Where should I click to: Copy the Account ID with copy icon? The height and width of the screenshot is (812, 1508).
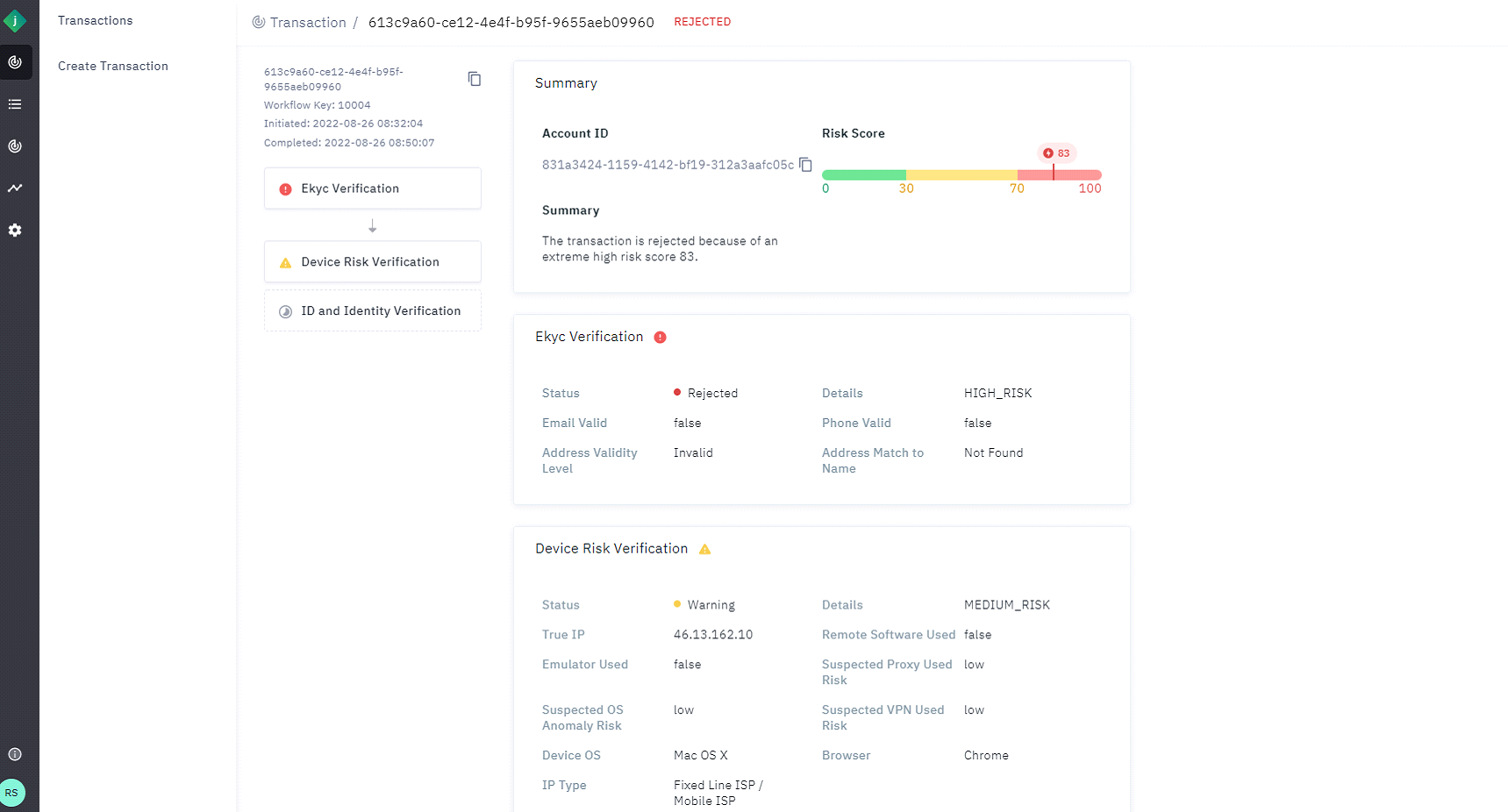point(805,165)
